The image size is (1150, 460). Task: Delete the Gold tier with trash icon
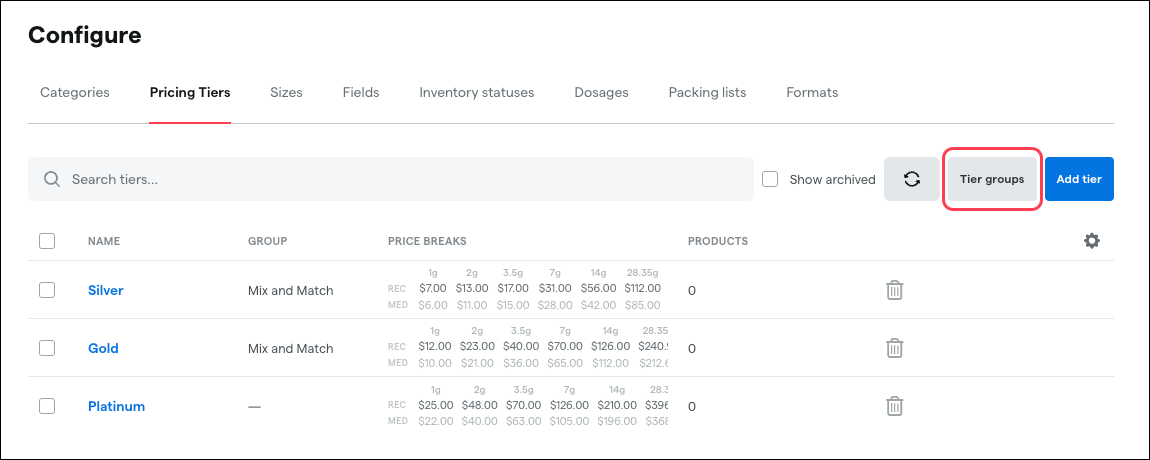(894, 348)
